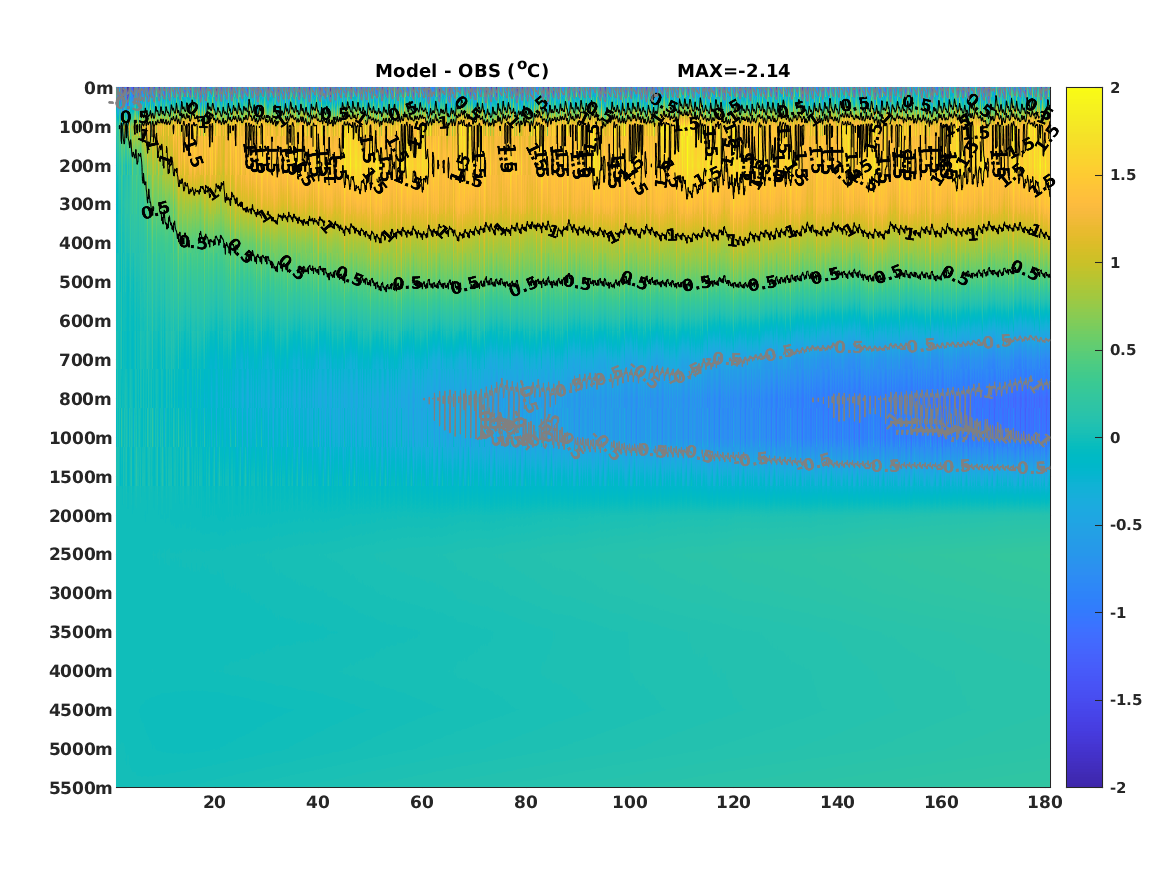Click the colorbar bottom label '-2'
The image size is (1167, 875).
pos(1118,788)
